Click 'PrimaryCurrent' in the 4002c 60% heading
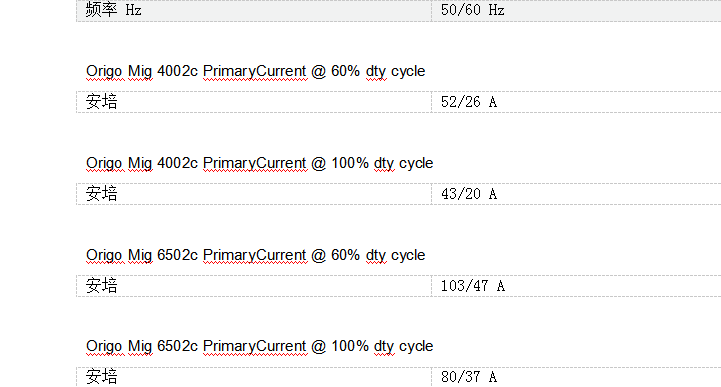This screenshot has height=387, width=721. (255, 72)
